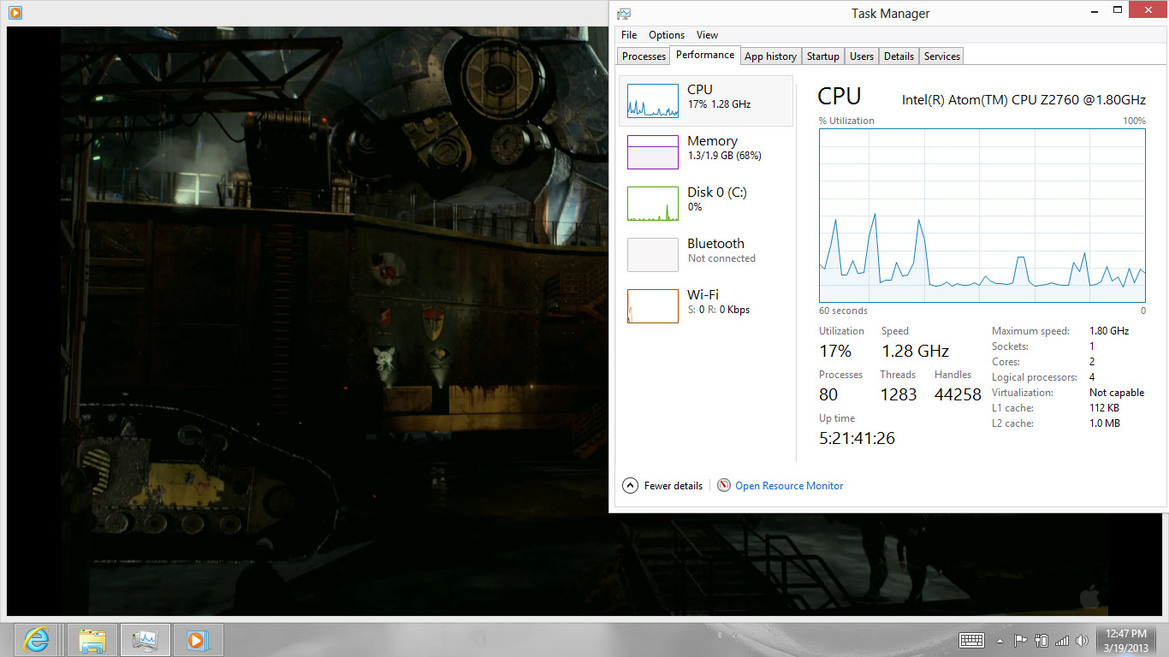Show hidden tray icons arrow
Viewport: 1169px width, 657px height.
1000,641
